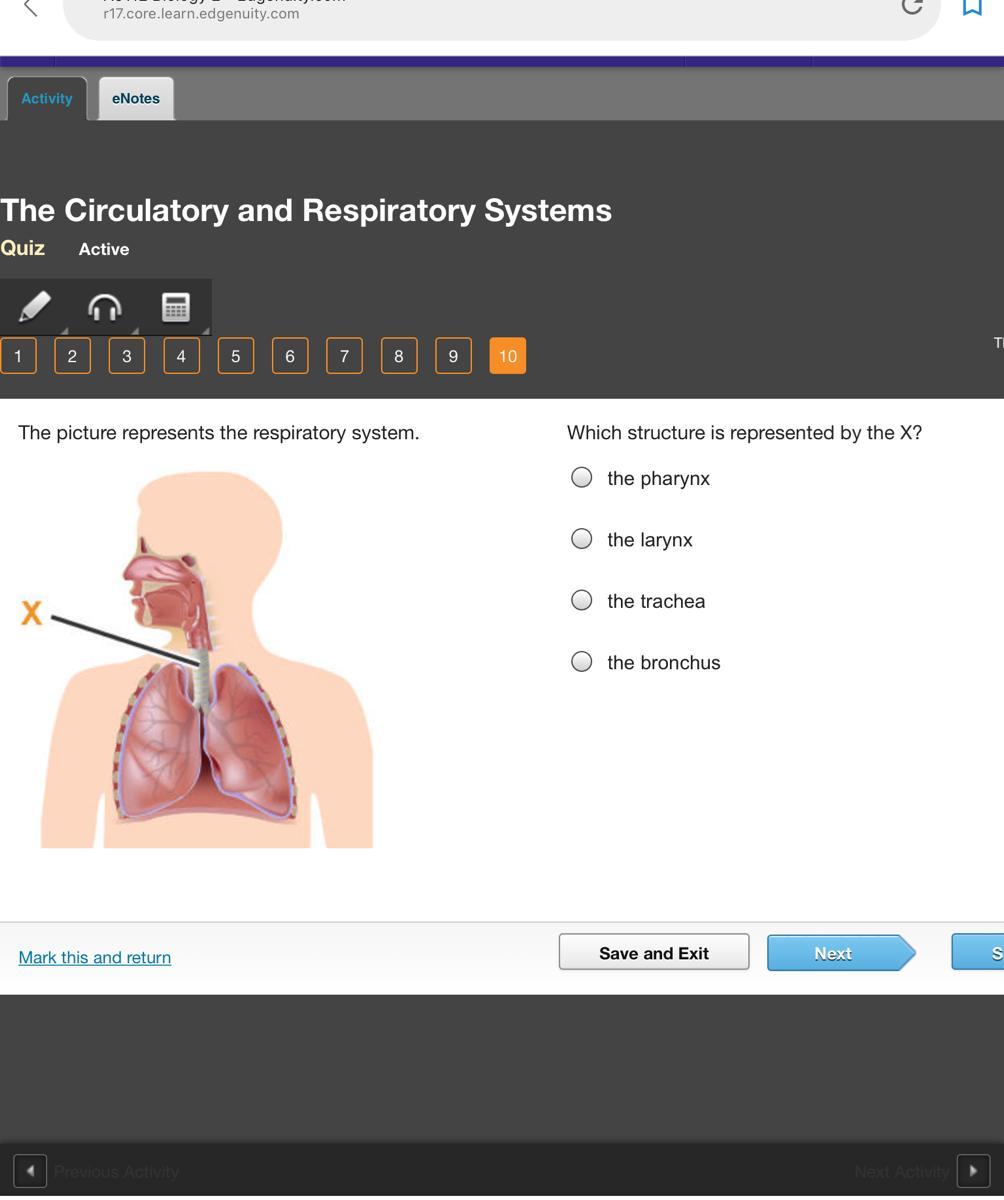Image resolution: width=1004 pixels, height=1200 pixels.
Task: Select the pencil highlighter tool
Action: pos(35,307)
